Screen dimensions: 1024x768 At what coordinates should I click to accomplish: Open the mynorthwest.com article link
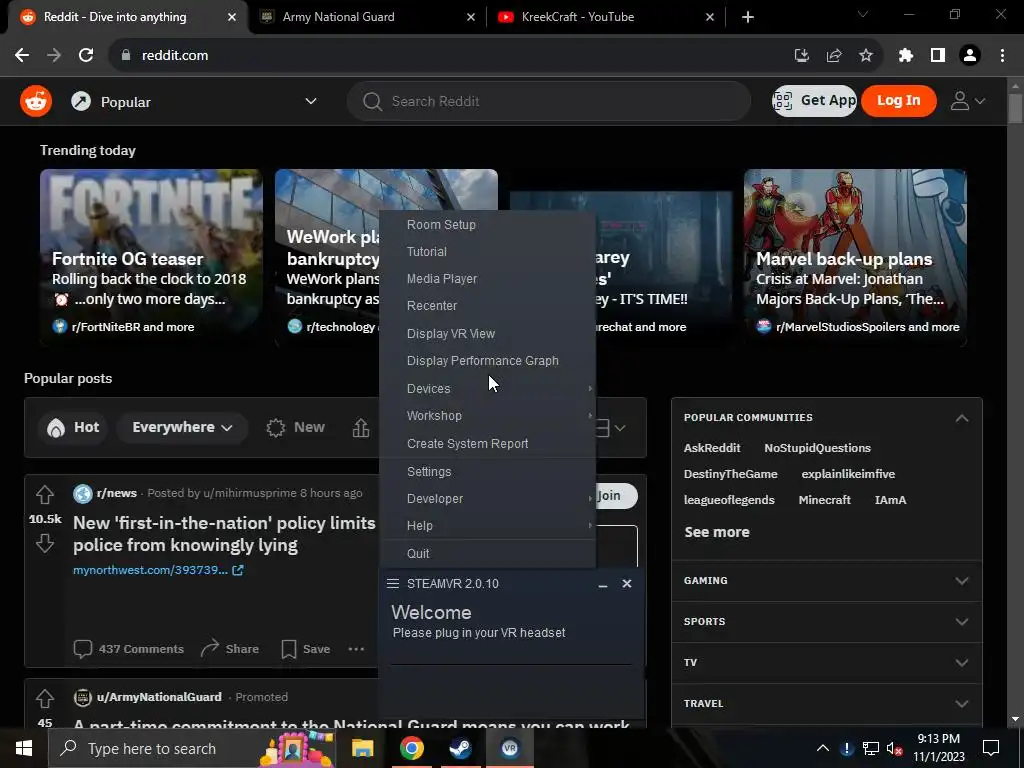pos(158,570)
